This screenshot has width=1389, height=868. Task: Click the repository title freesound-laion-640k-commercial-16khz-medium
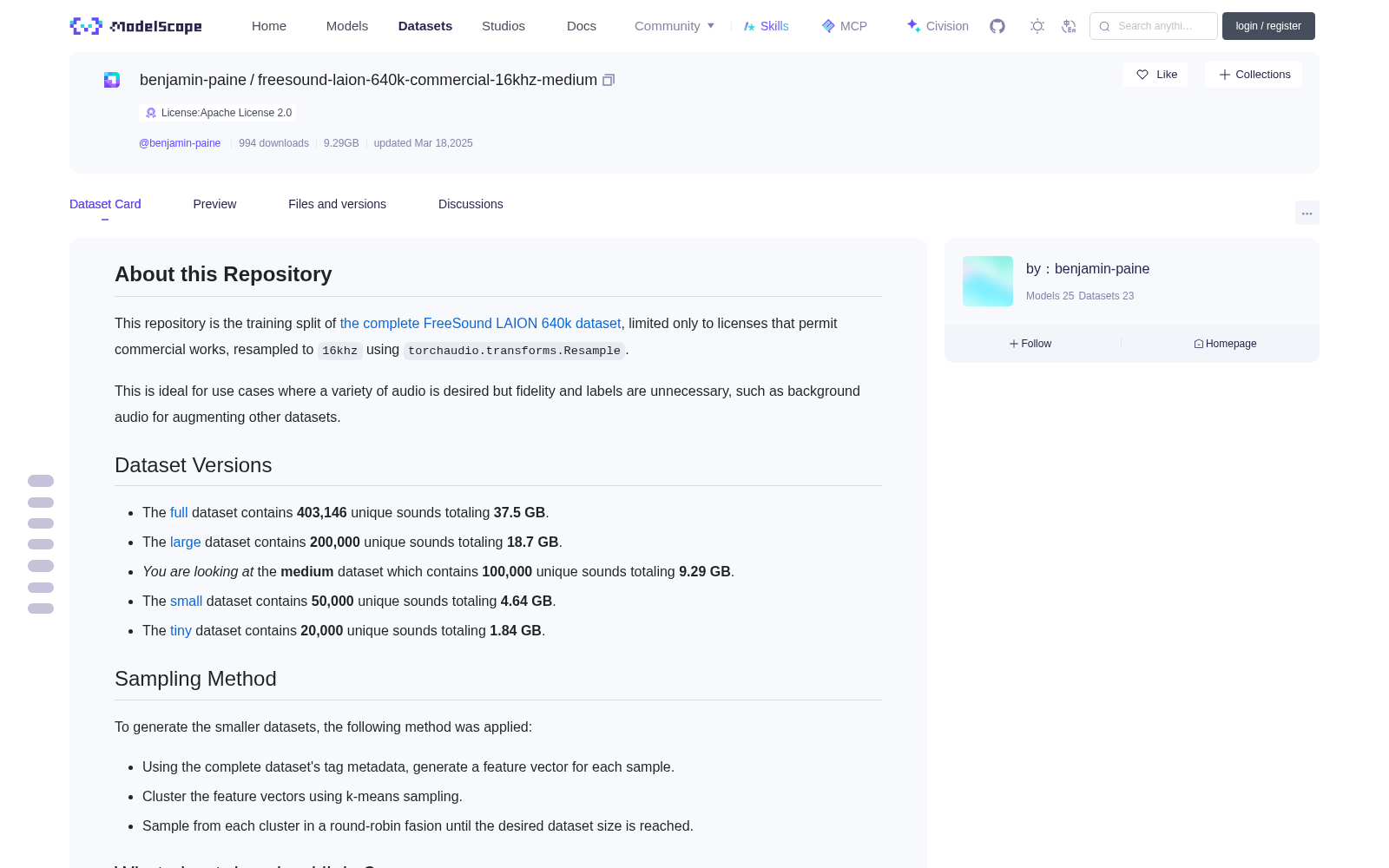click(427, 80)
